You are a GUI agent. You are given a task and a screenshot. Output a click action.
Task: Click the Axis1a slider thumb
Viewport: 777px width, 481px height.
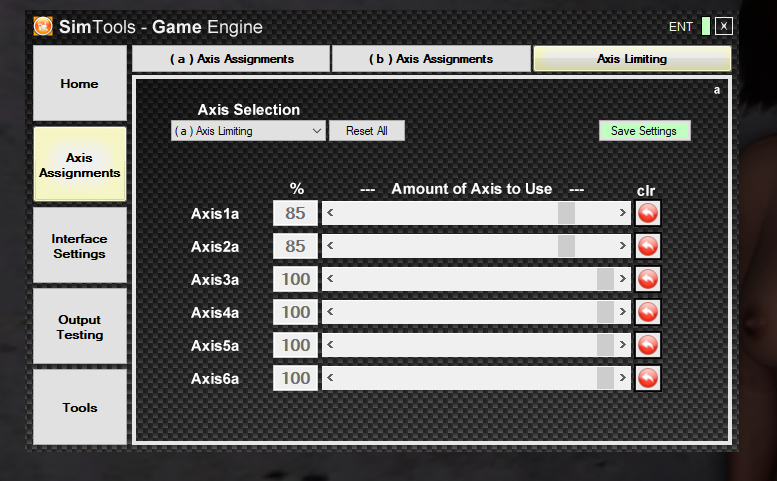[566, 213]
